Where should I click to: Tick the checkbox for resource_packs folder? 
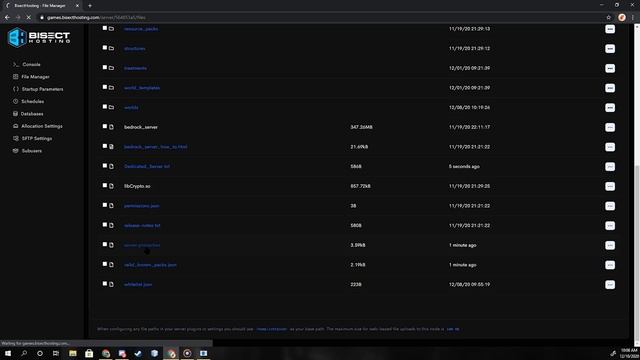pyautogui.click(x=104, y=28)
